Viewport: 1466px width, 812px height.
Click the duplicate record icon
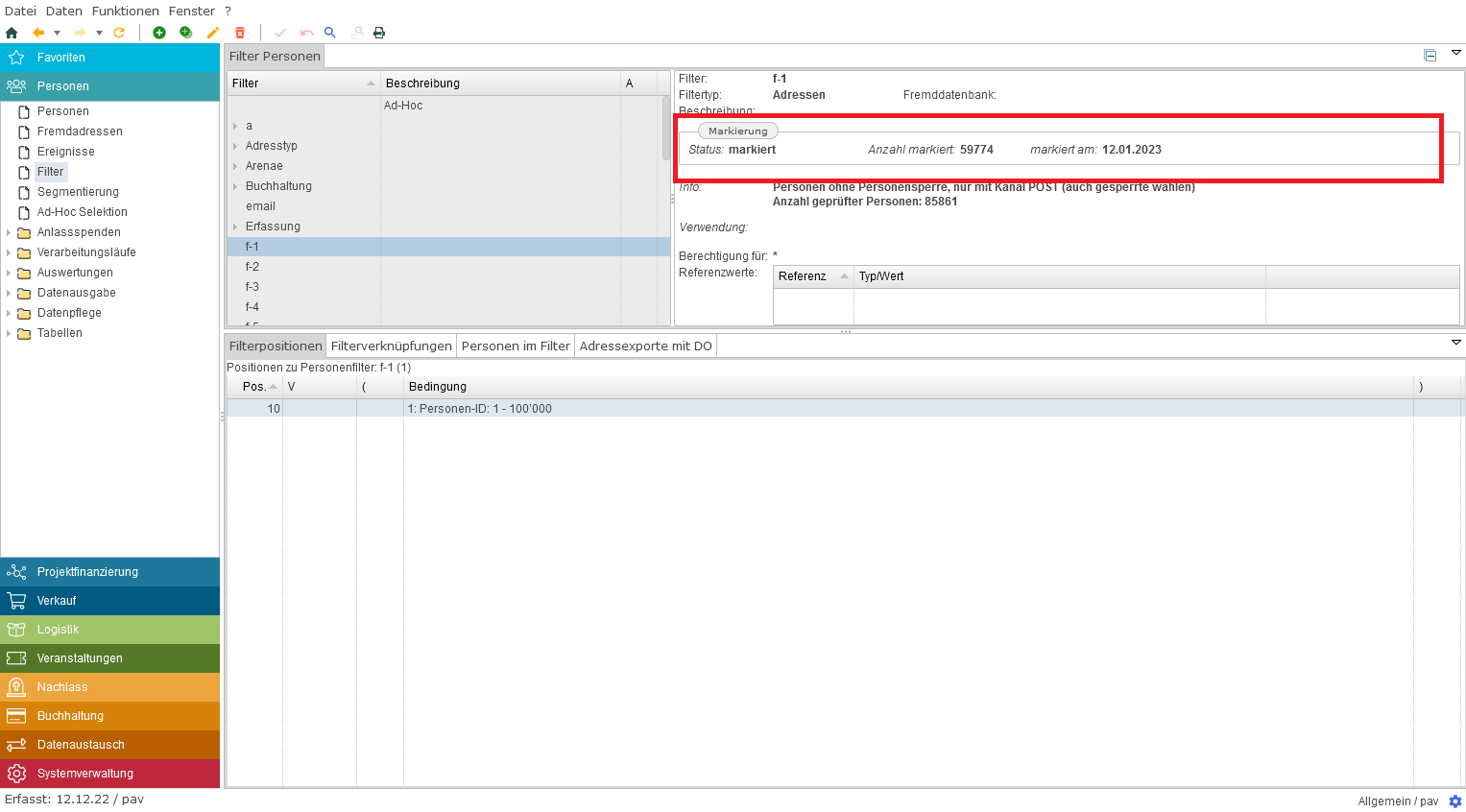[186, 33]
